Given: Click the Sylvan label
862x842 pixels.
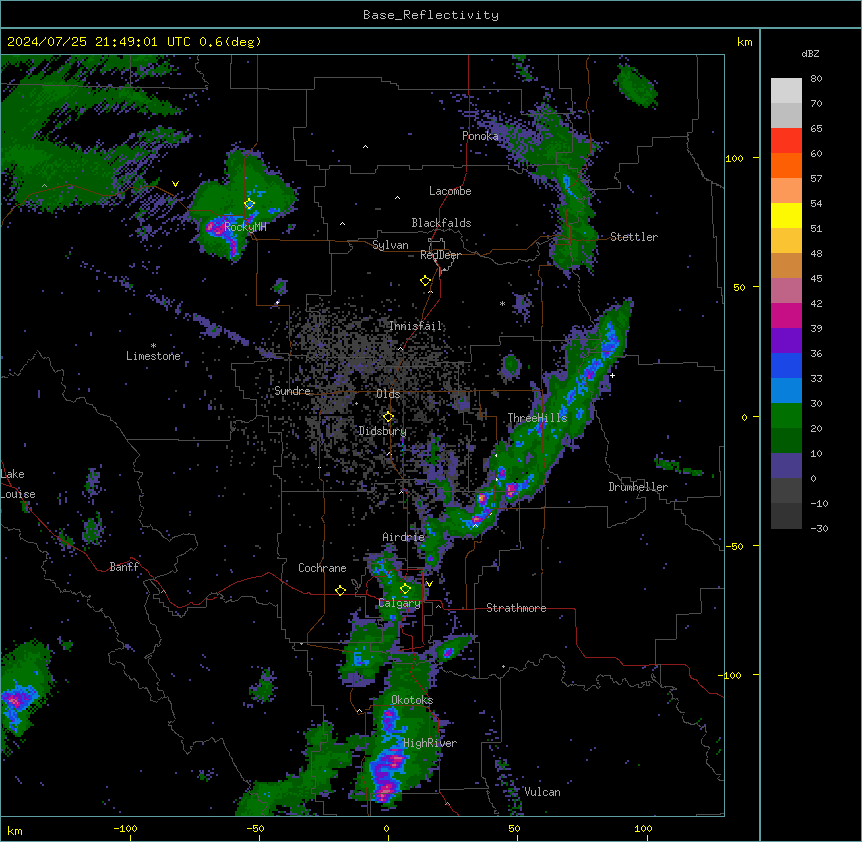Looking at the screenshot, I should [390, 245].
